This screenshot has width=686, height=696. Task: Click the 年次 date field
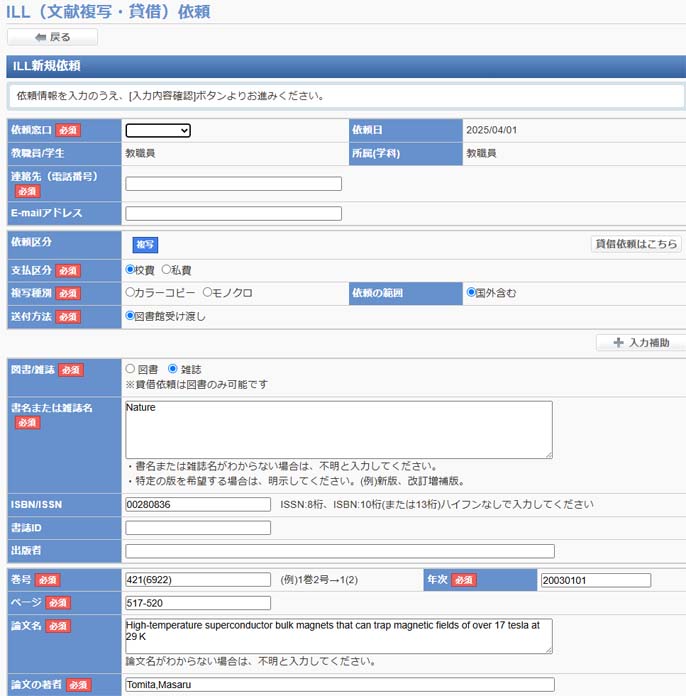[x=595, y=580]
